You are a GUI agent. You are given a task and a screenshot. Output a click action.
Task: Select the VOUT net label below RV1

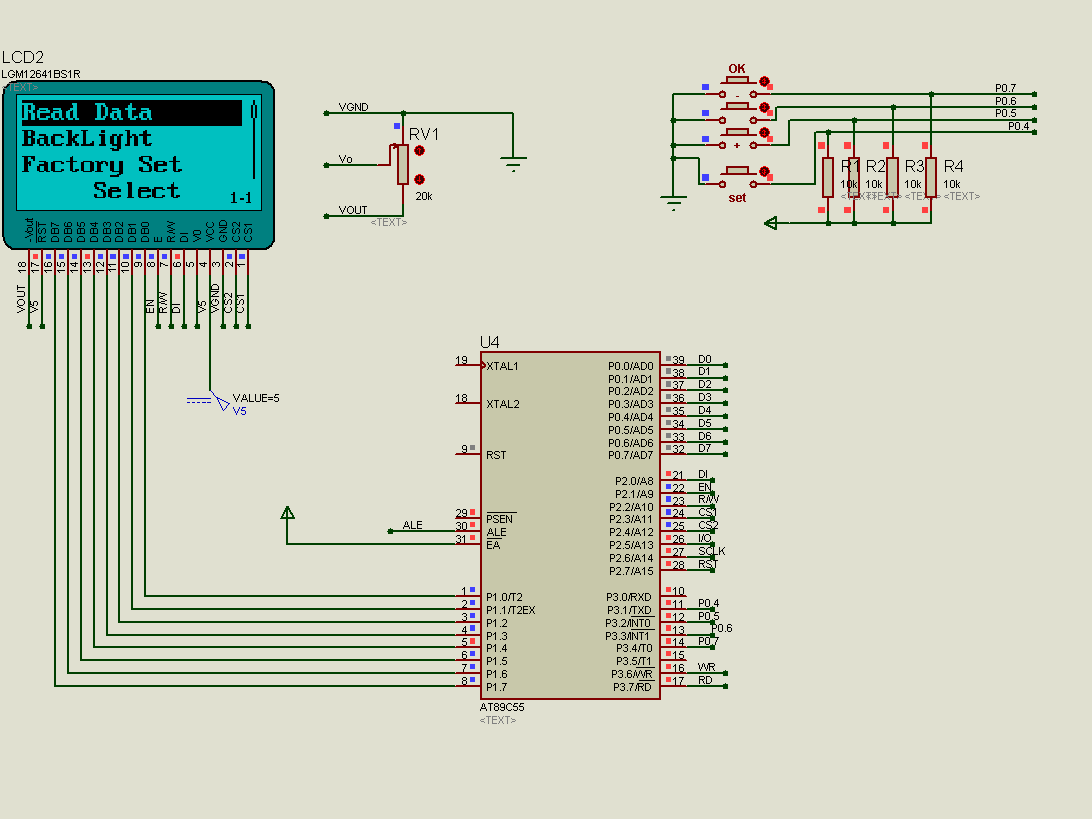coord(352,210)
